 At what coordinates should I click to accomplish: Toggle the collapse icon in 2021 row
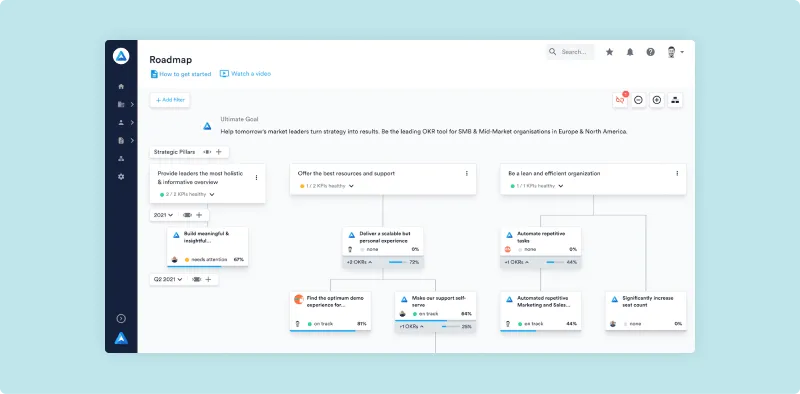pos(187,215)
